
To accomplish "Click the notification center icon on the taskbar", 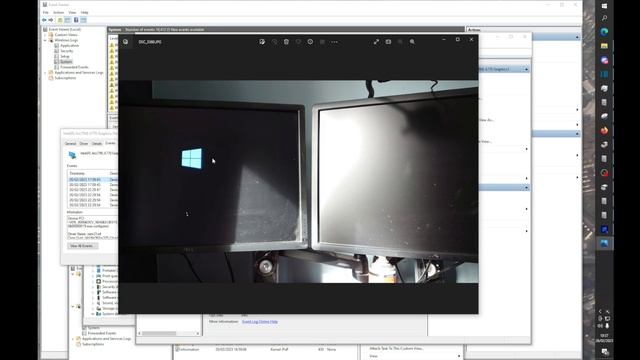I will coord(604,351).
